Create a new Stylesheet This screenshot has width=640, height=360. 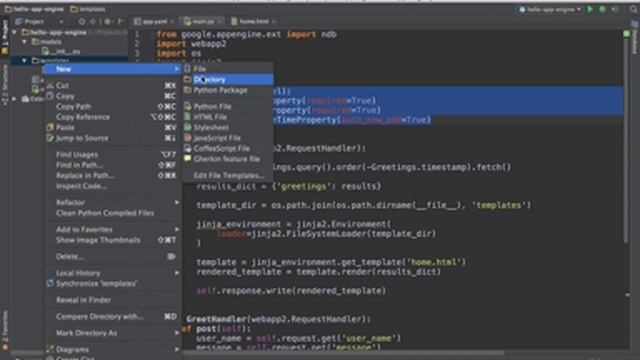(228, 127)
